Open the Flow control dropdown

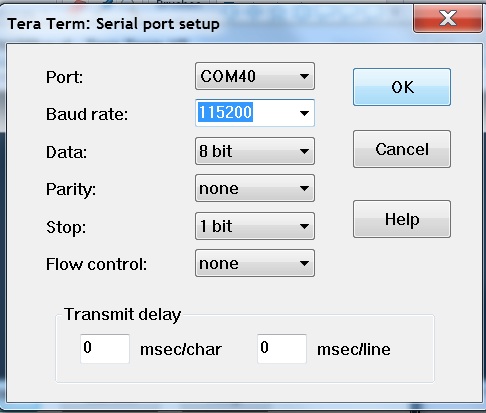255,263
